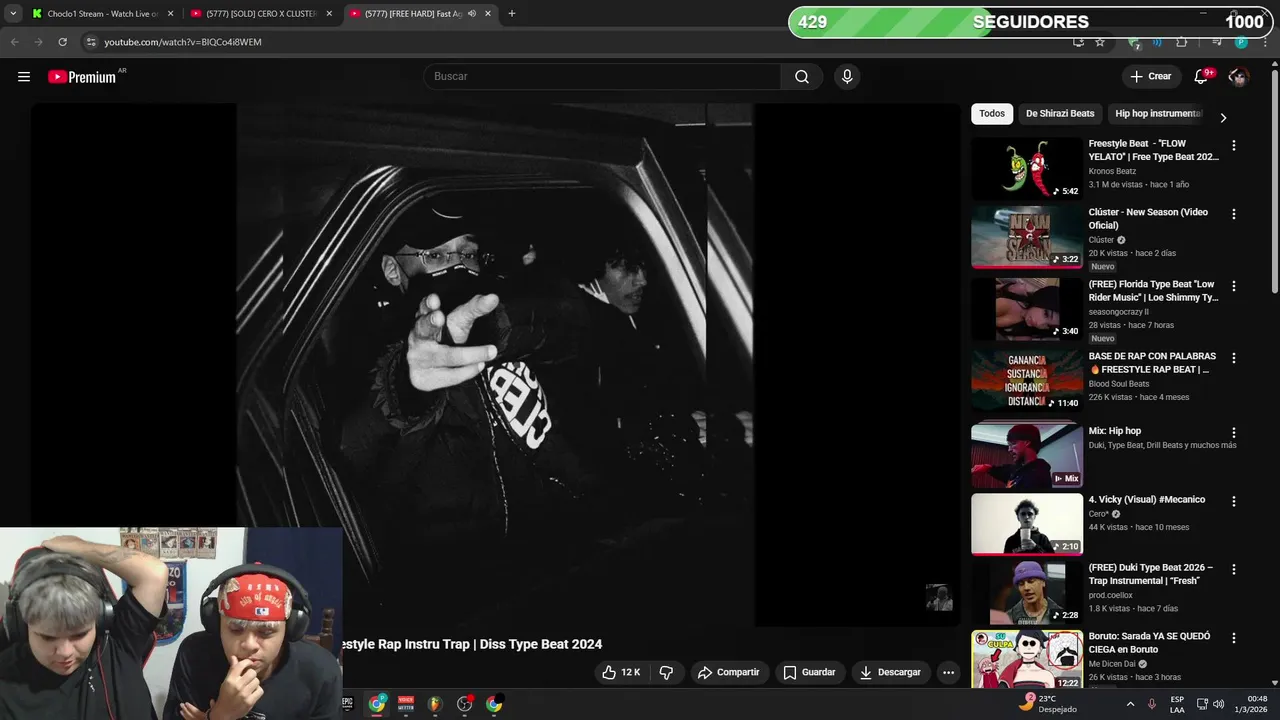
Task: Open options for FLOW YELATO video
Action: [x=1233, y=146]
